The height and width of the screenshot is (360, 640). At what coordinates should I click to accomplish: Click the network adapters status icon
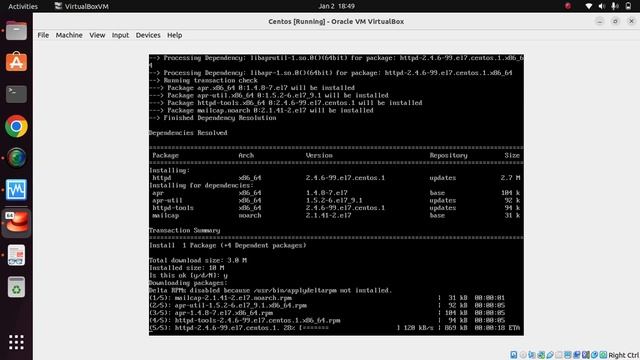point(541,355)
